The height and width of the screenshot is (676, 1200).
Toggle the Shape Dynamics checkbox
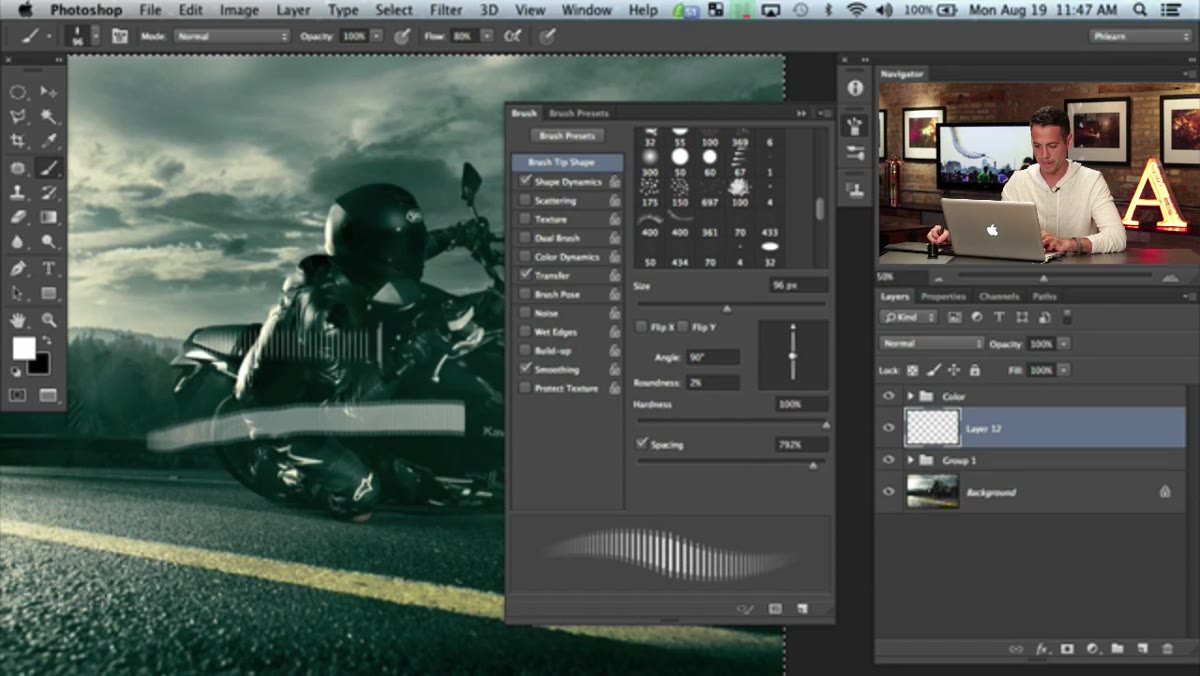[x=525, y=181]
